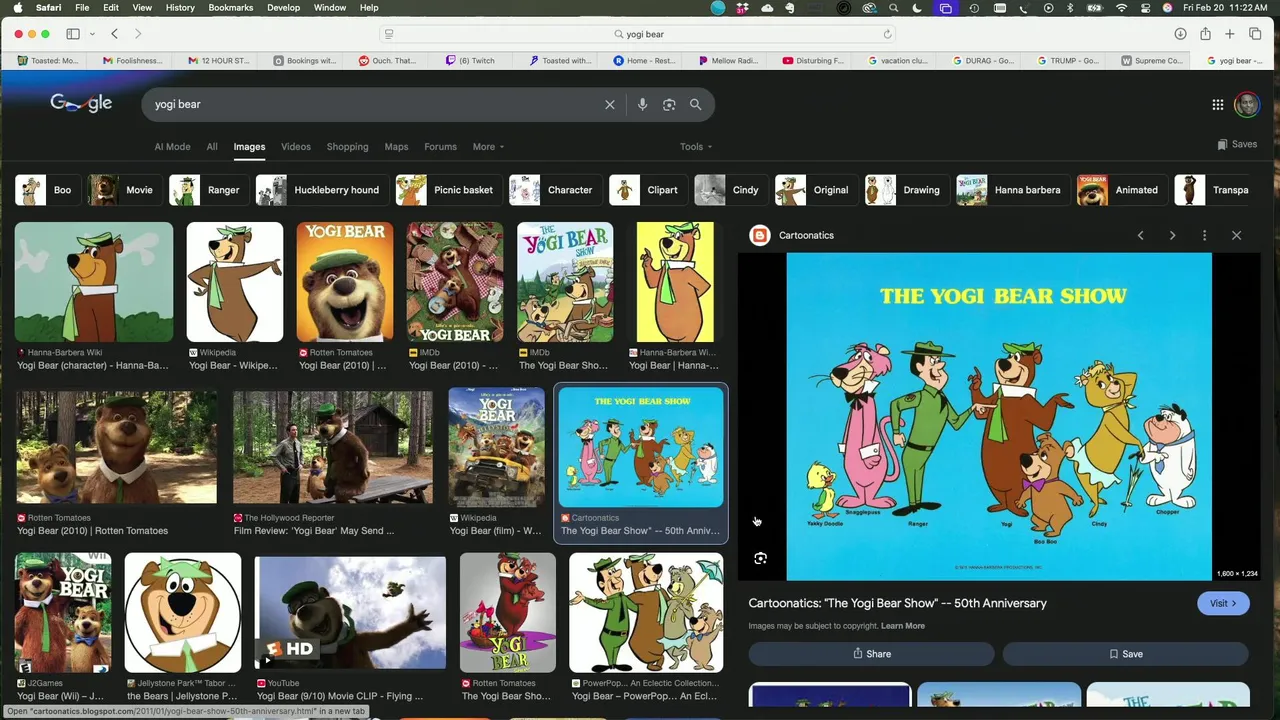The width and height of the screenshot is (1280, 720).
Task: Click the Visit button
Action: [1223, 603]
